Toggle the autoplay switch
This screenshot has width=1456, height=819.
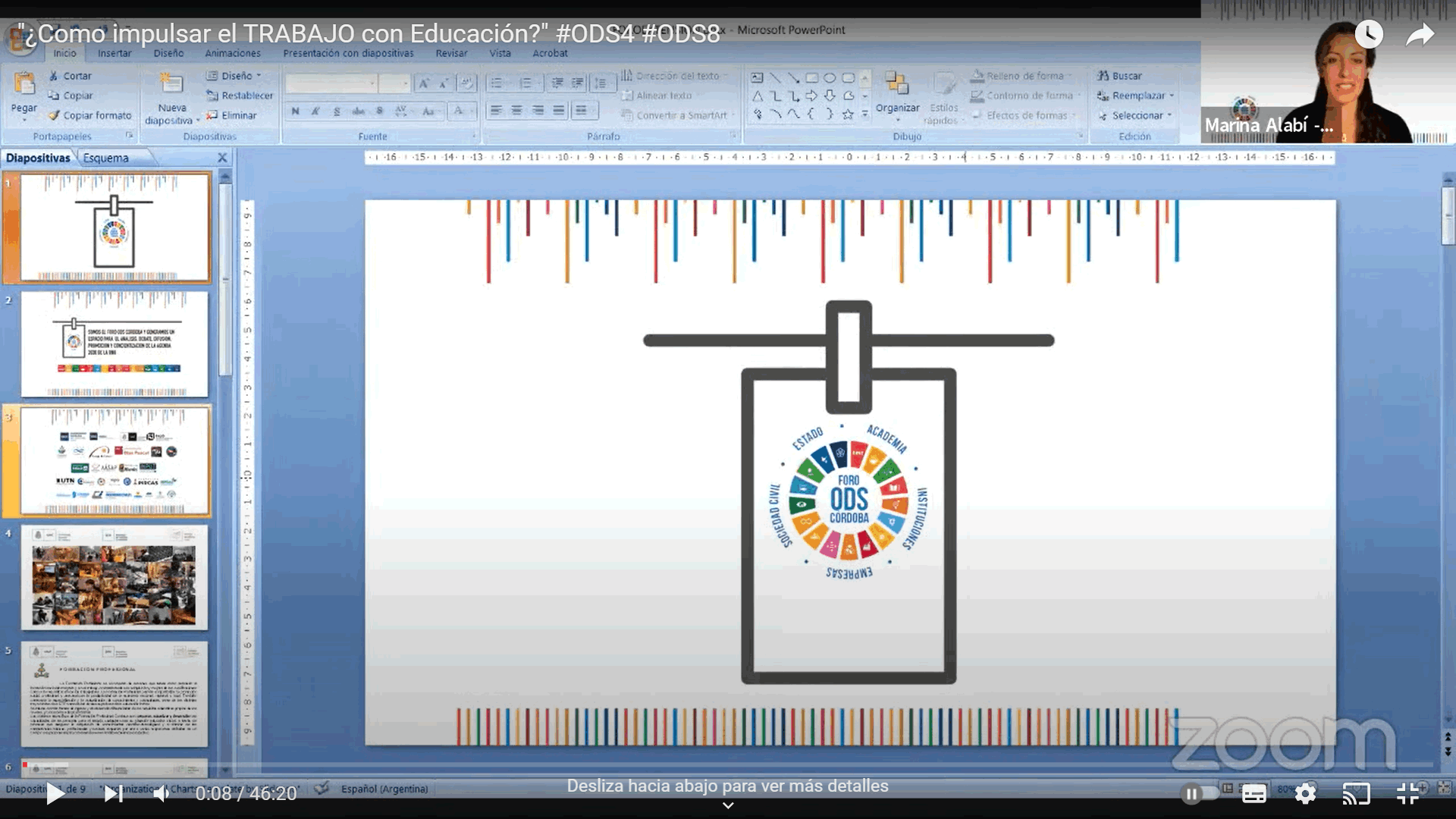tap(1199, 794)
